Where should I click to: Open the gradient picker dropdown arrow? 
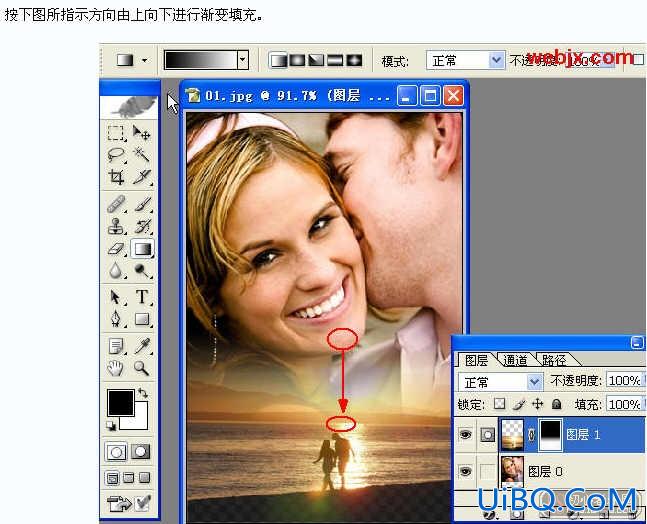(243, 60)
